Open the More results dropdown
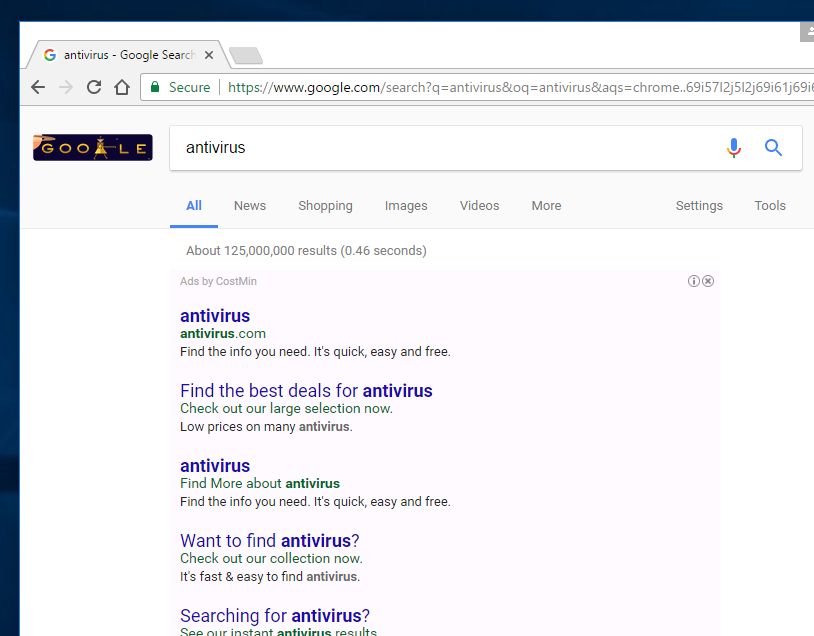 (x=546, y=205)
